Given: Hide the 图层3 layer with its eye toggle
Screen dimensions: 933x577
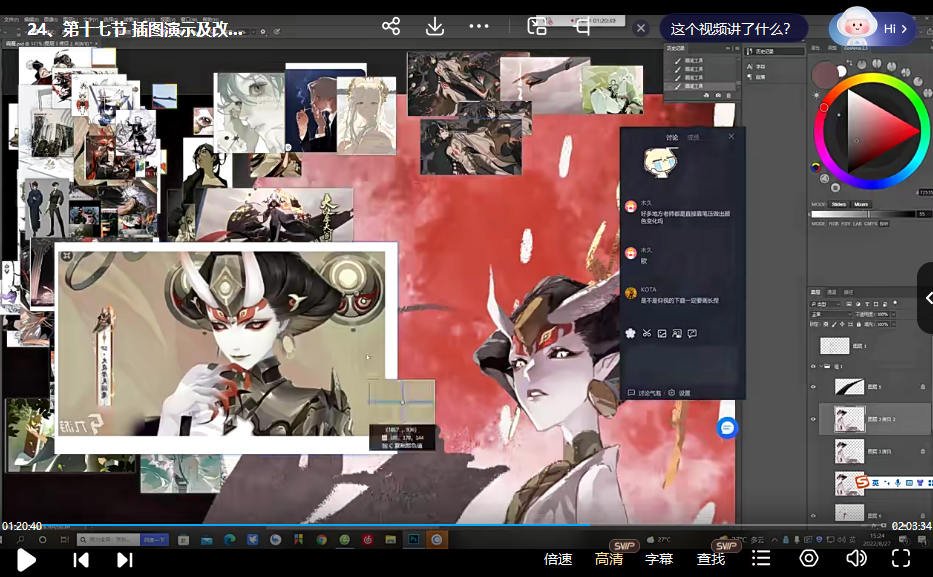Looking at the screenshot, I should tap(813, 387).
